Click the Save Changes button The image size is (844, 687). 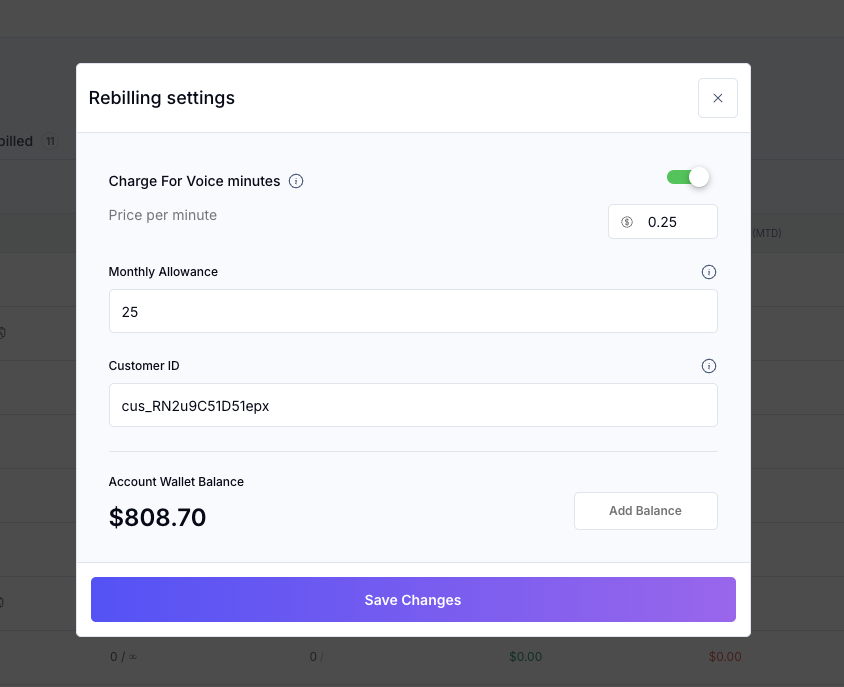pos(412,600)
